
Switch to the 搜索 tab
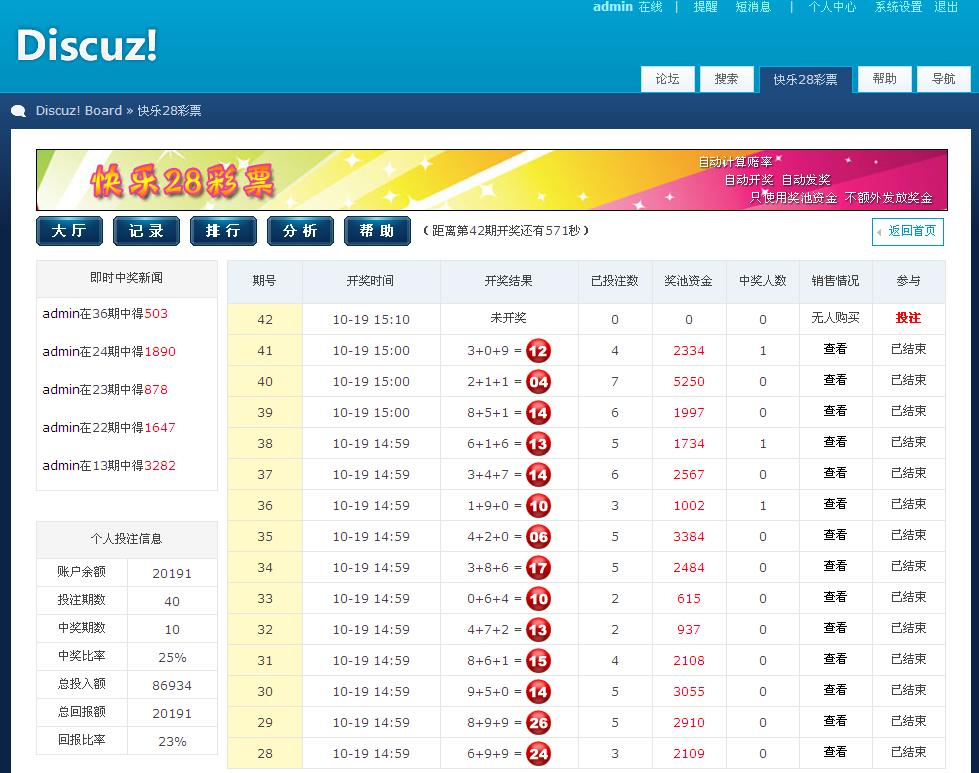point(726,79)
